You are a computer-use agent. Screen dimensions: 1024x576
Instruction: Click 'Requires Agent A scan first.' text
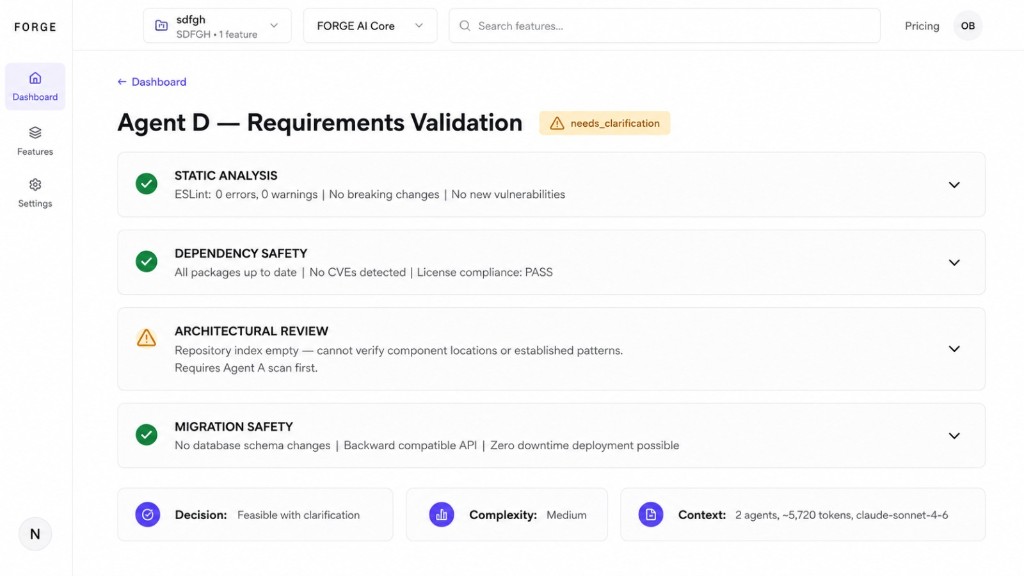tap(246, 368)
